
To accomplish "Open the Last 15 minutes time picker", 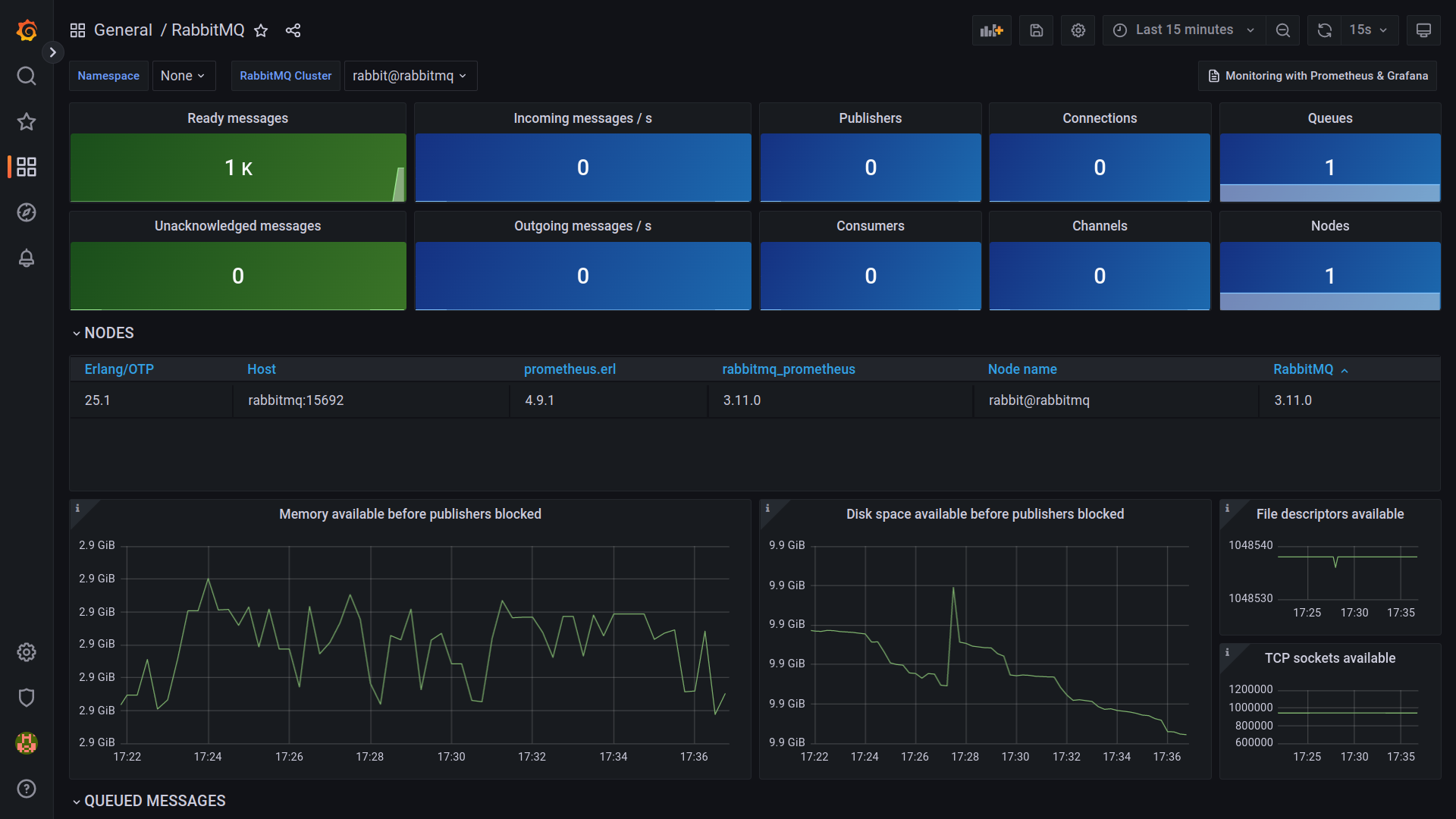I will 1183,30.
